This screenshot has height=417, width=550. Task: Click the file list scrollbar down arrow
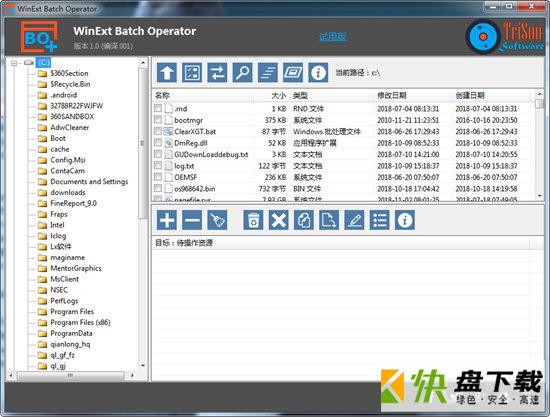pyautogui.click(x=540, y=196)
